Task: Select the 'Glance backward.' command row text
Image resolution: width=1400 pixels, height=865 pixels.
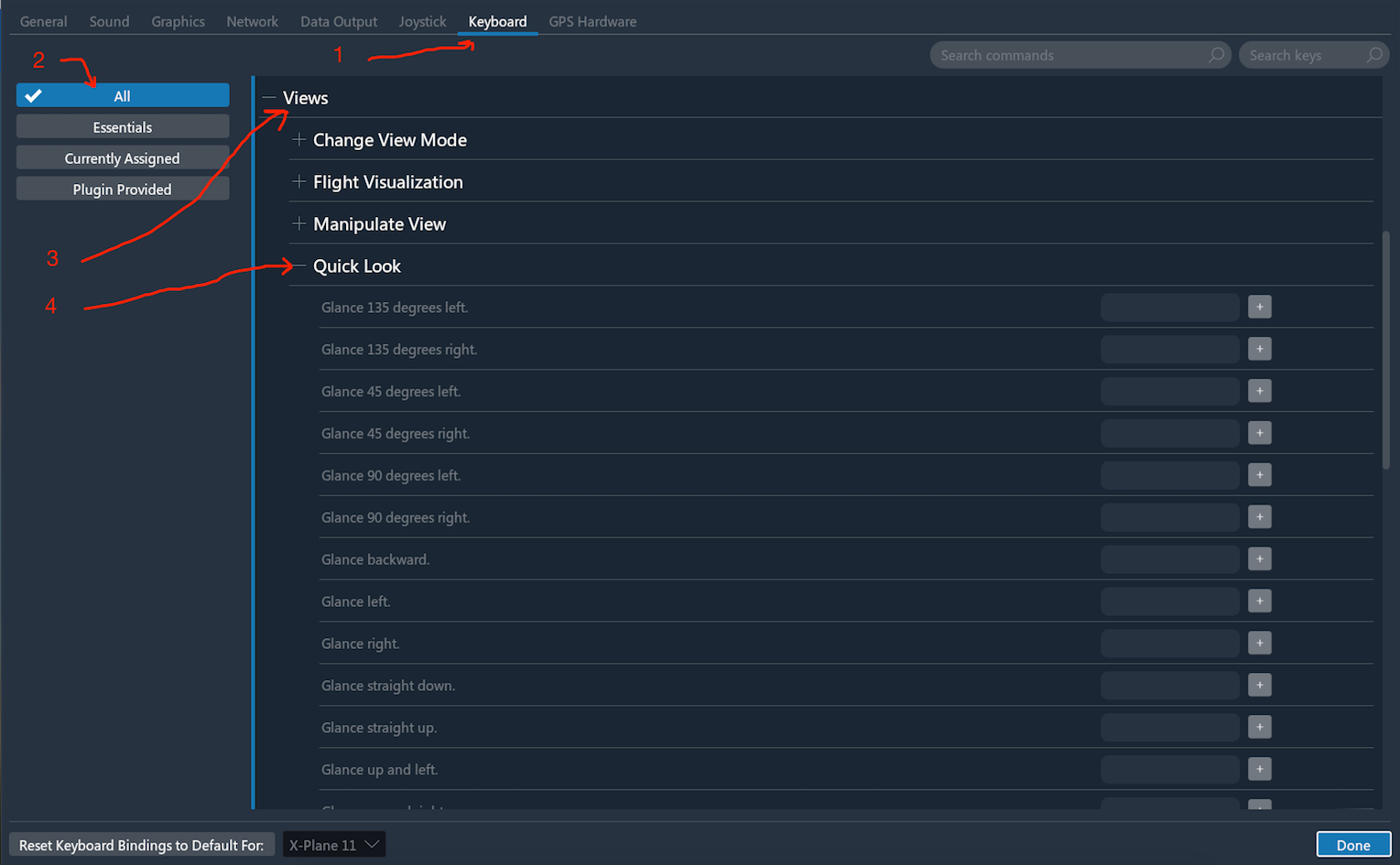Action: point(375,559)
